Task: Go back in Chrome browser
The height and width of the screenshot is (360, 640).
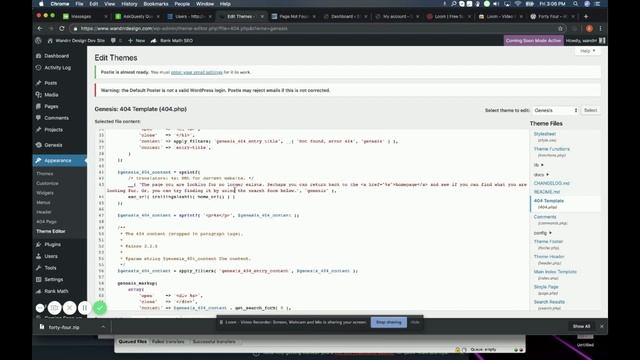Action: [x=40, y=29]
